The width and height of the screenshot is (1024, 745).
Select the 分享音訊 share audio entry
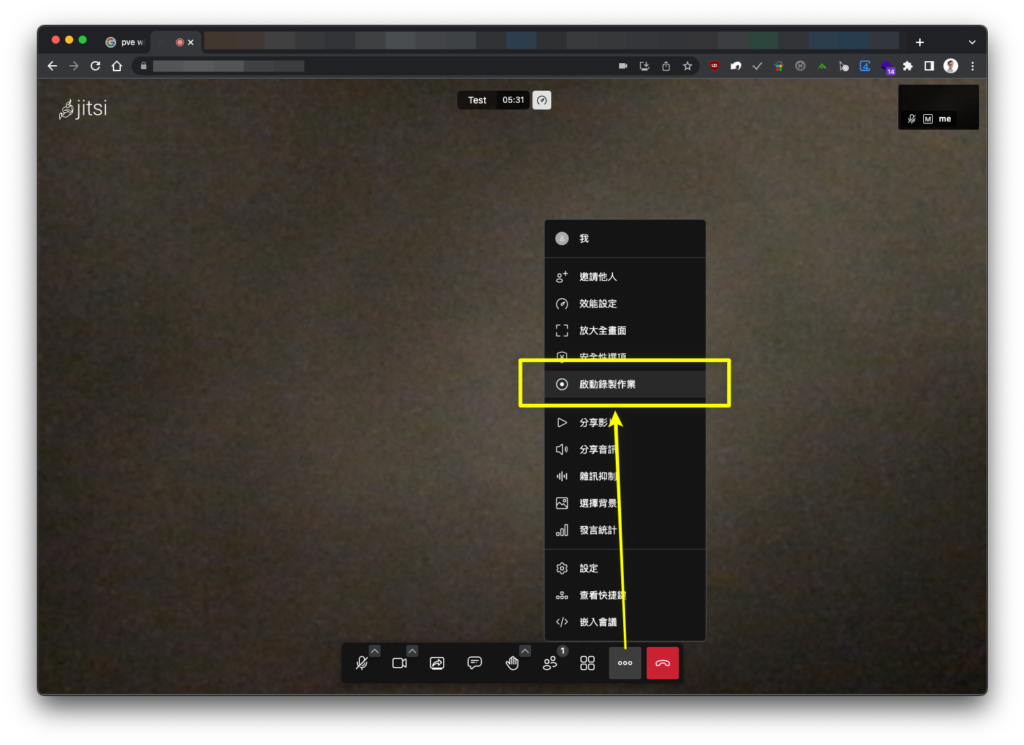[625, 449]
